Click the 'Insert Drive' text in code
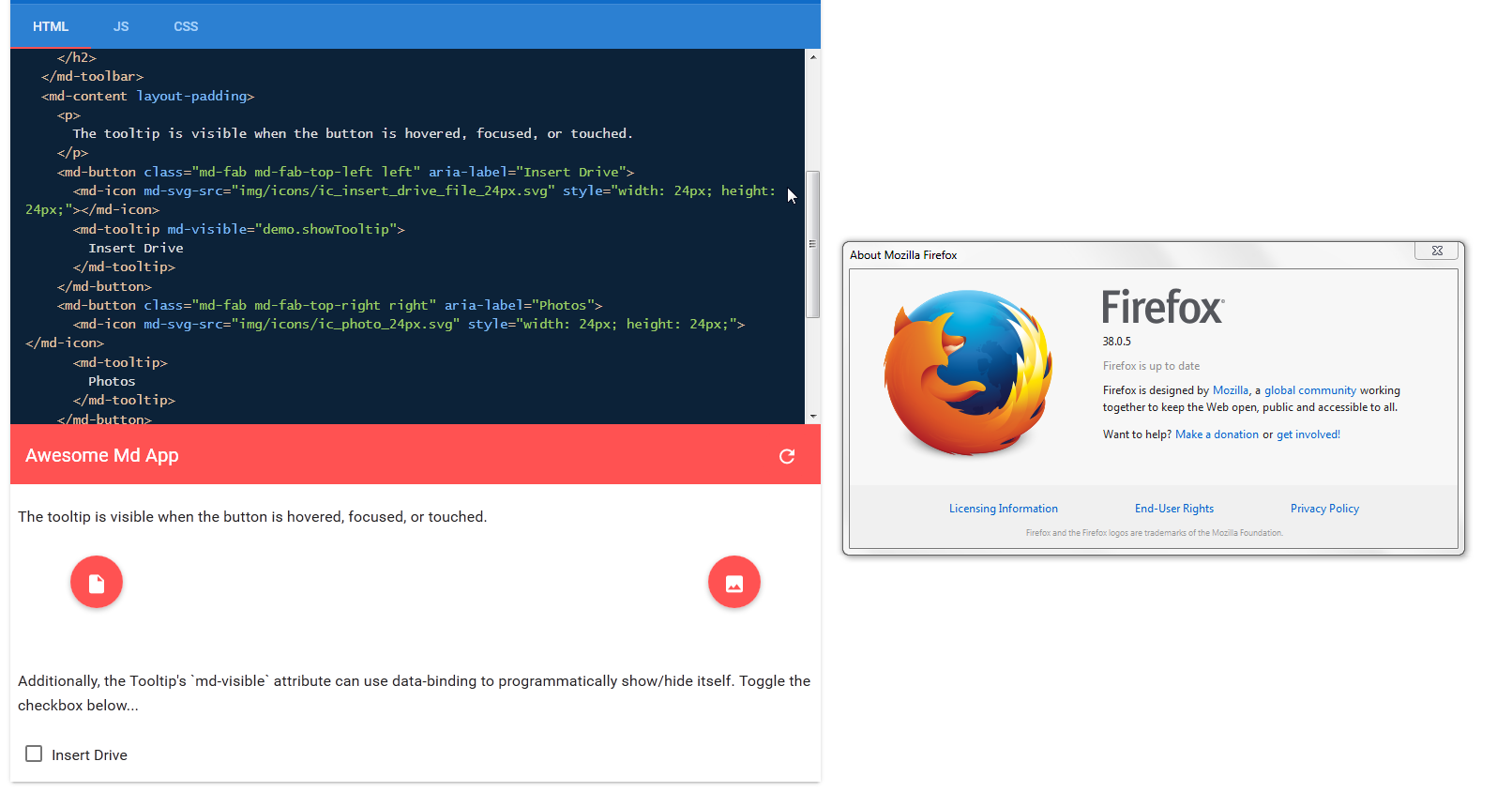Image resolution: width=1512 pixels, height=792 pixels. [136, 248]
